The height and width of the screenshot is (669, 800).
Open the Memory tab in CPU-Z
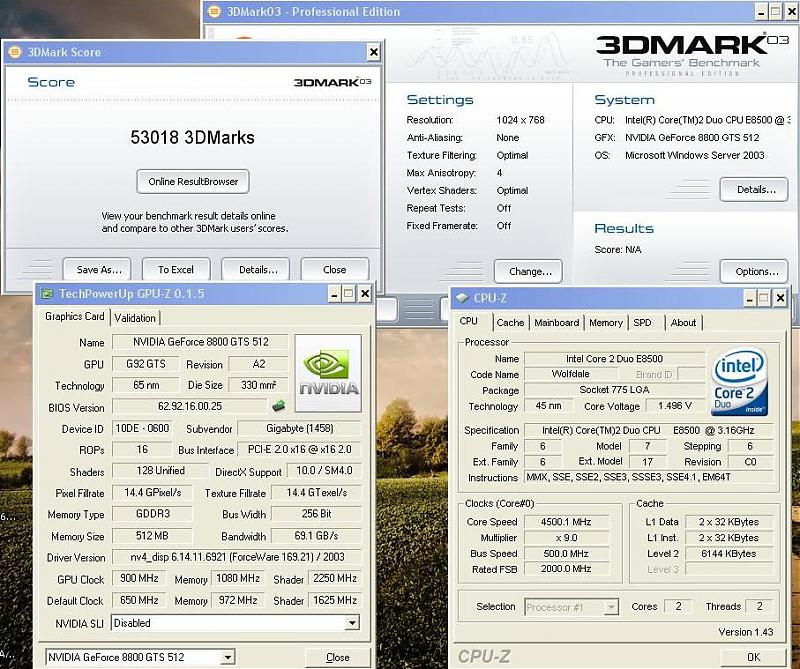tap(606, 323)
